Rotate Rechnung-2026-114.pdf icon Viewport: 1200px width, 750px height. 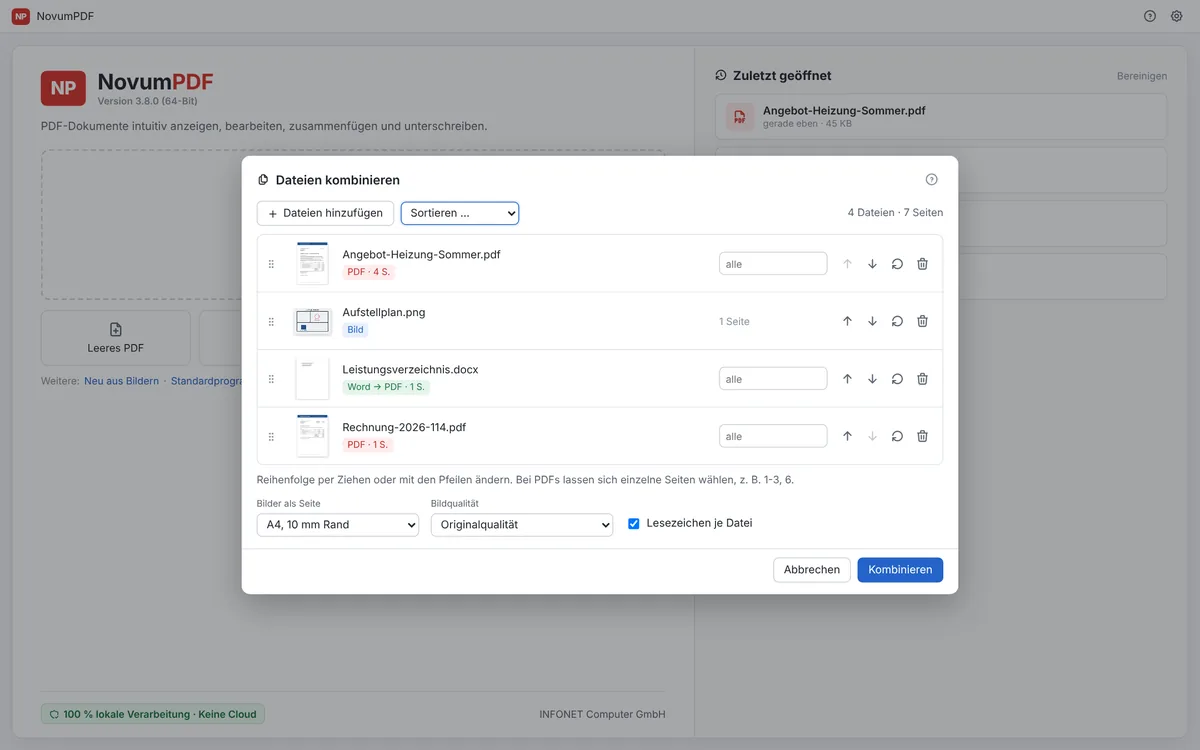897,436
